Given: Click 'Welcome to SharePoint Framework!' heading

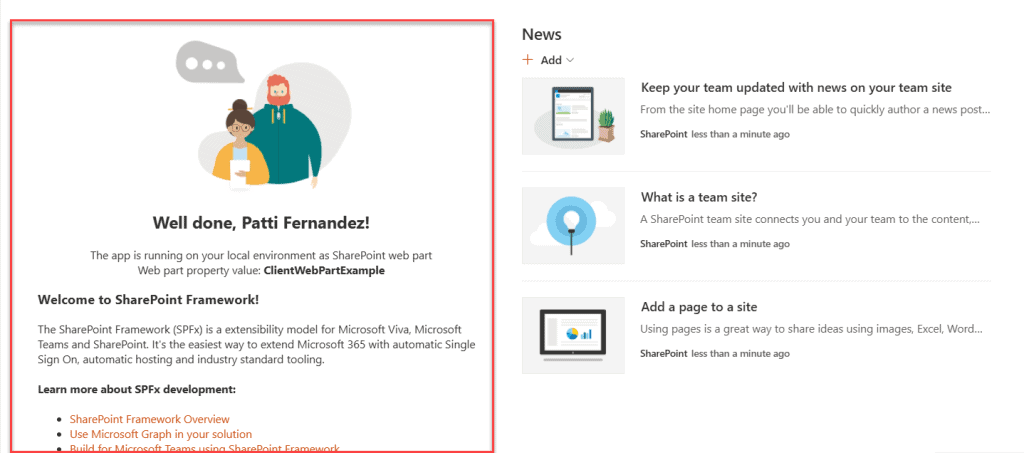Looking at the screenshot, I should 148,300.
